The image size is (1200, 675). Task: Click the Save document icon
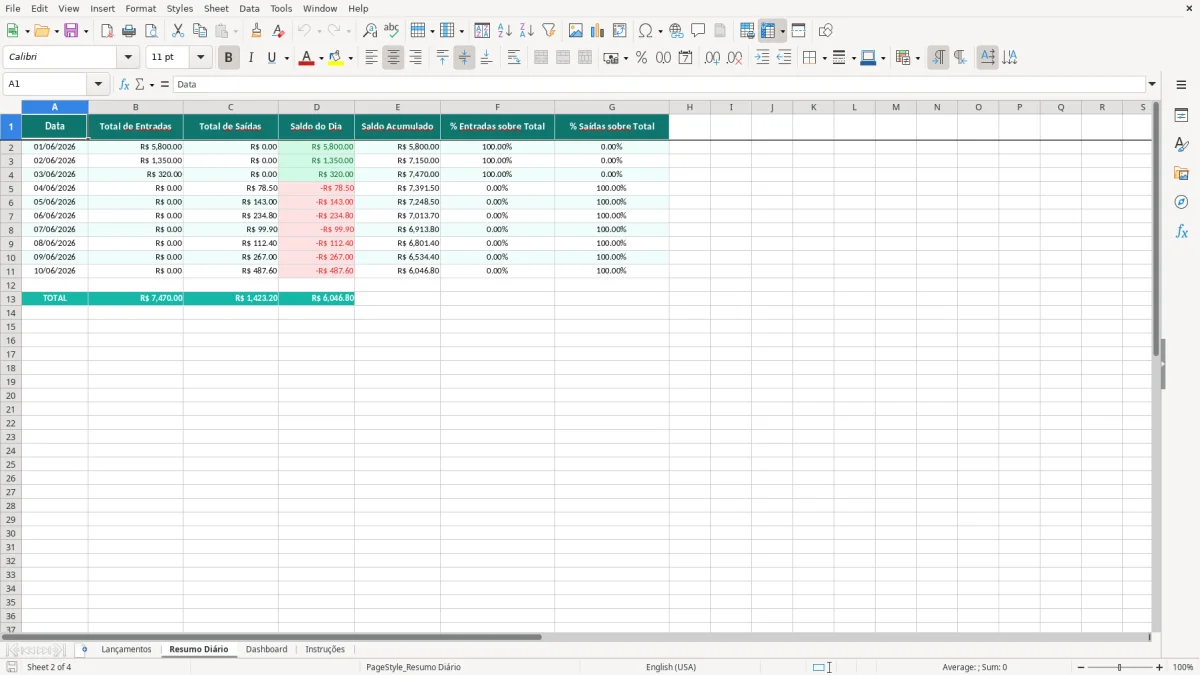[x=71, y=31]
